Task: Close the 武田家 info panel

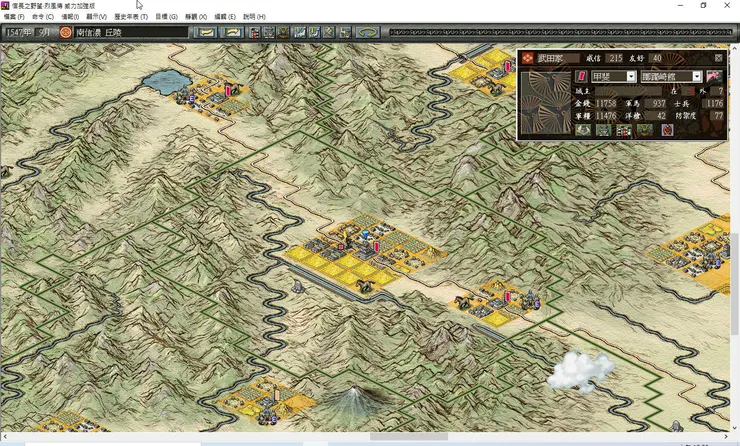Action: point(718,58)
